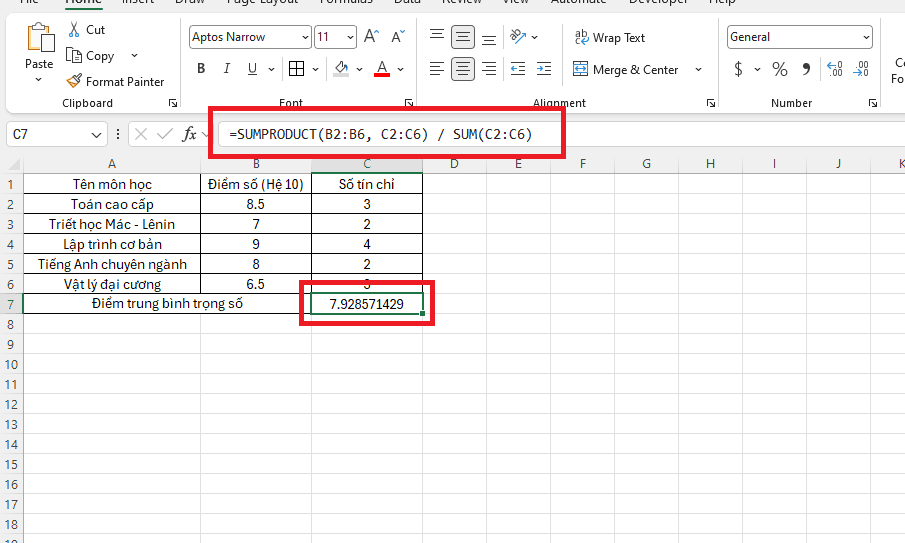This screenshot has width=905, height=543.
Task: Apply percent style
Action: [x=780, y=69]
